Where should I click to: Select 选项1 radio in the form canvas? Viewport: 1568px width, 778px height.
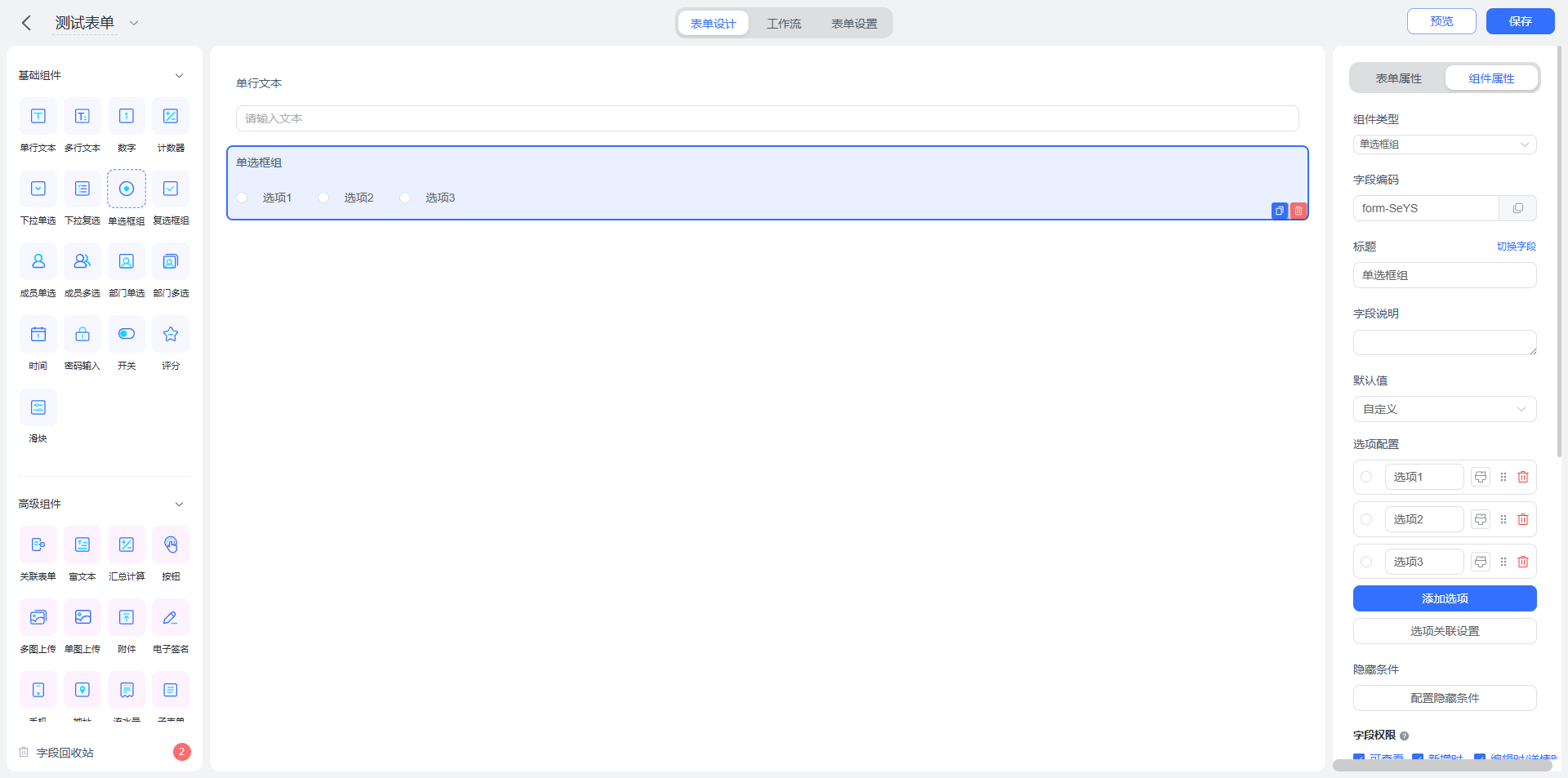pos(242,198)
